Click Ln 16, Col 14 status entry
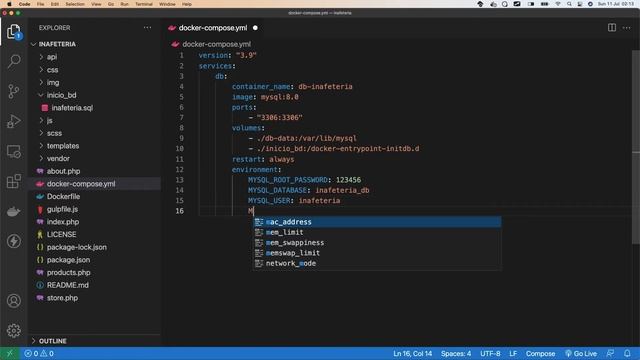 pyautogui.click(x=412, y=353)
